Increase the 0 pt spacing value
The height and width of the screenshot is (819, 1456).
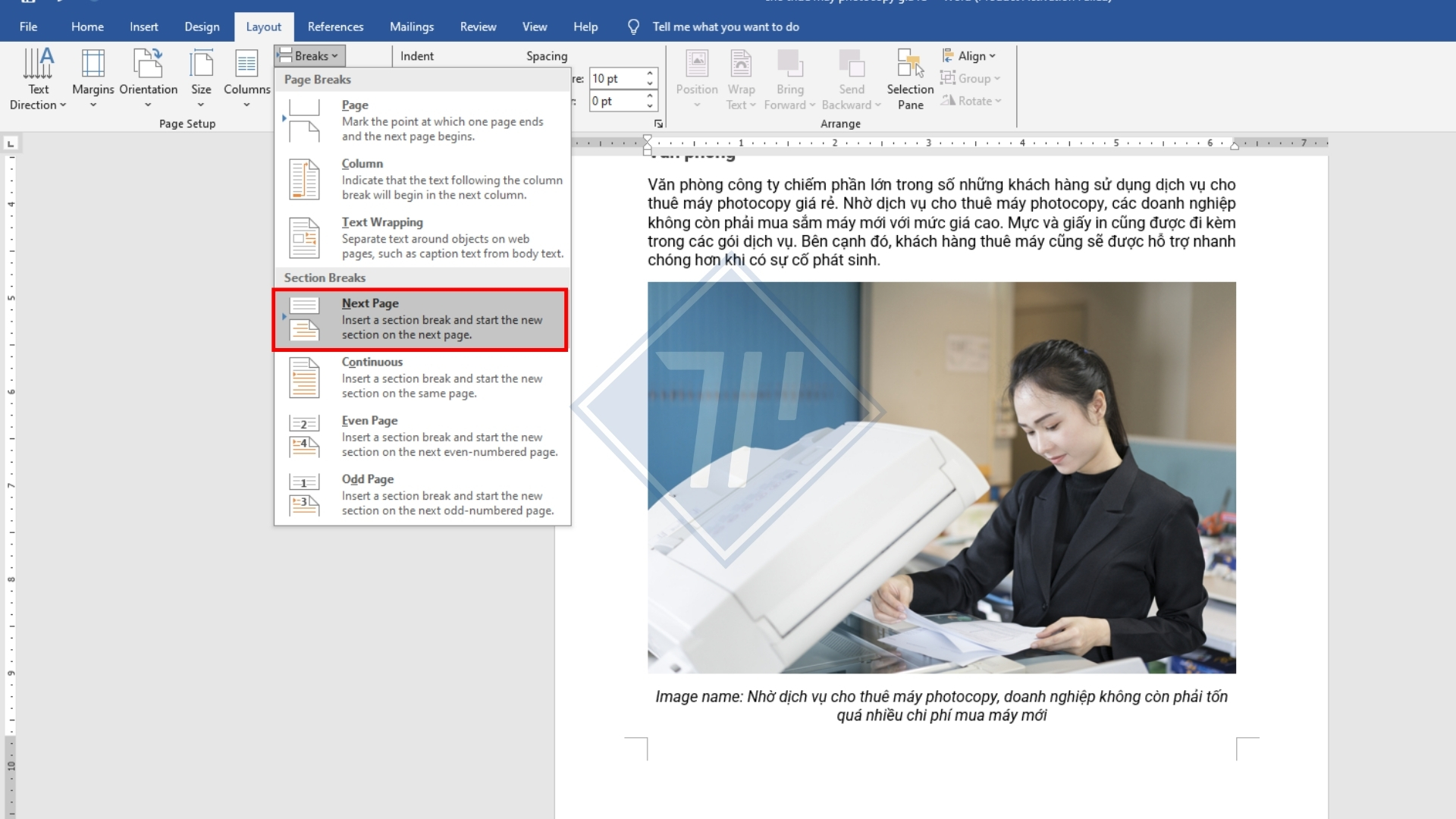pos(650,96)
